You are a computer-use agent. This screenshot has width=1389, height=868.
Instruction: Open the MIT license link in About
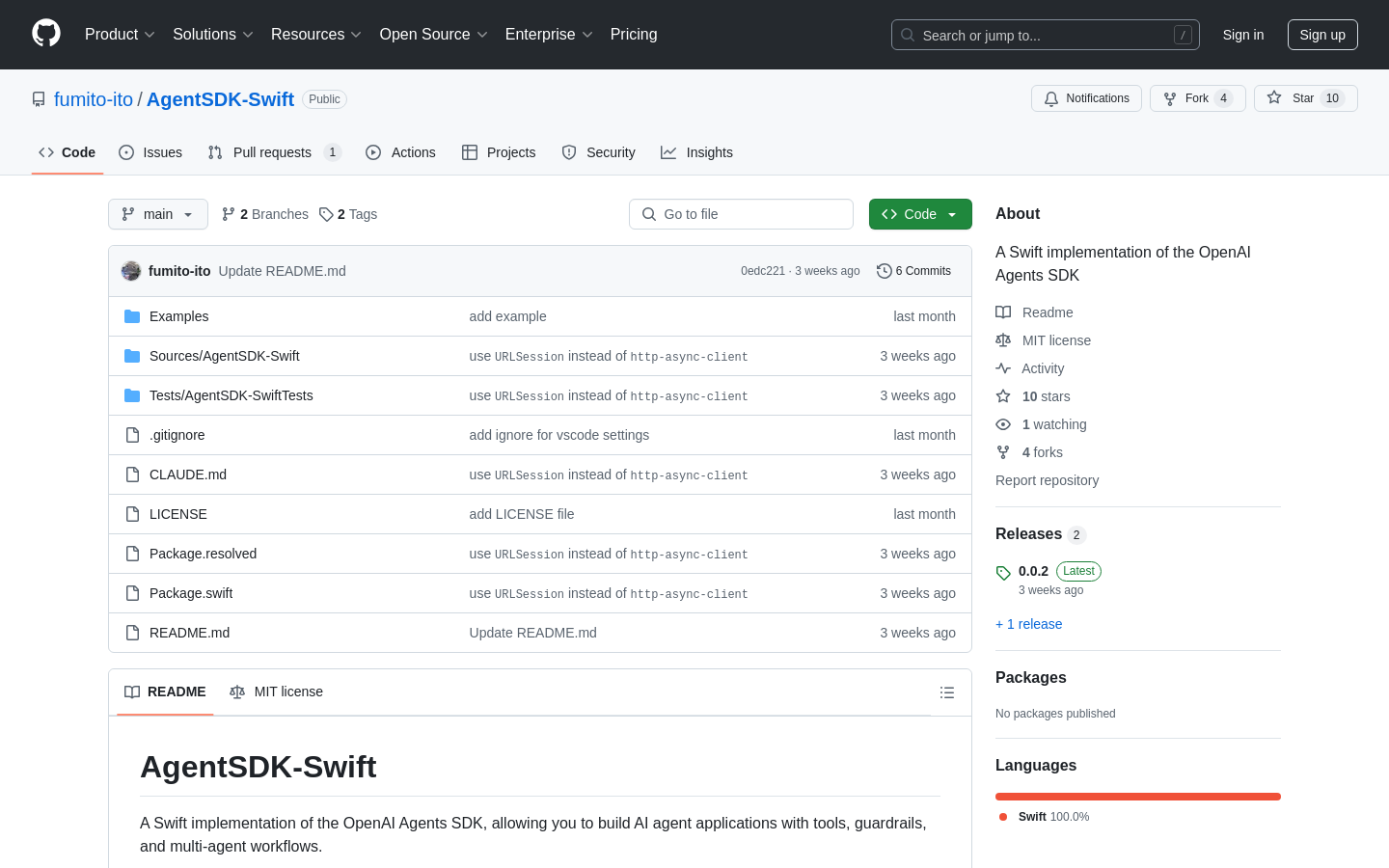tap(1044, 340)
